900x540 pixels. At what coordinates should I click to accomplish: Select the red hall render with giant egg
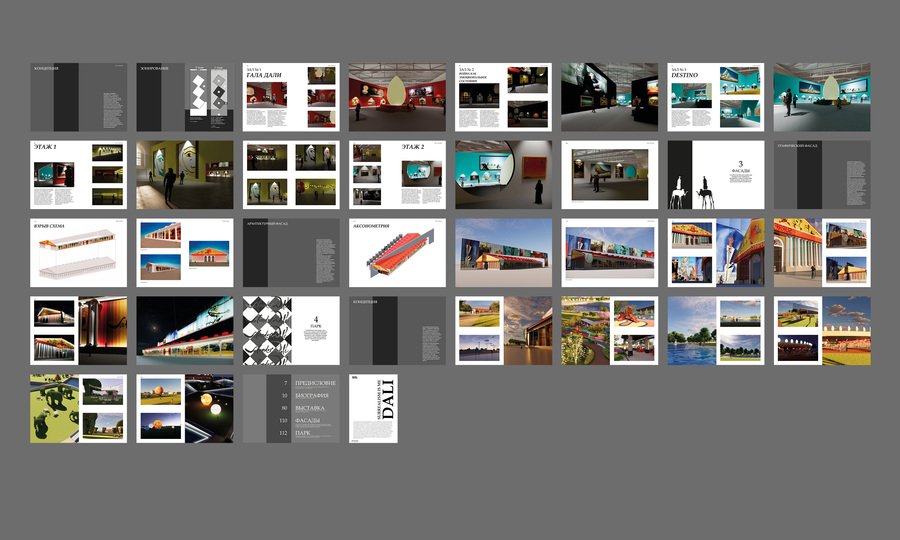tap(397, 97)
